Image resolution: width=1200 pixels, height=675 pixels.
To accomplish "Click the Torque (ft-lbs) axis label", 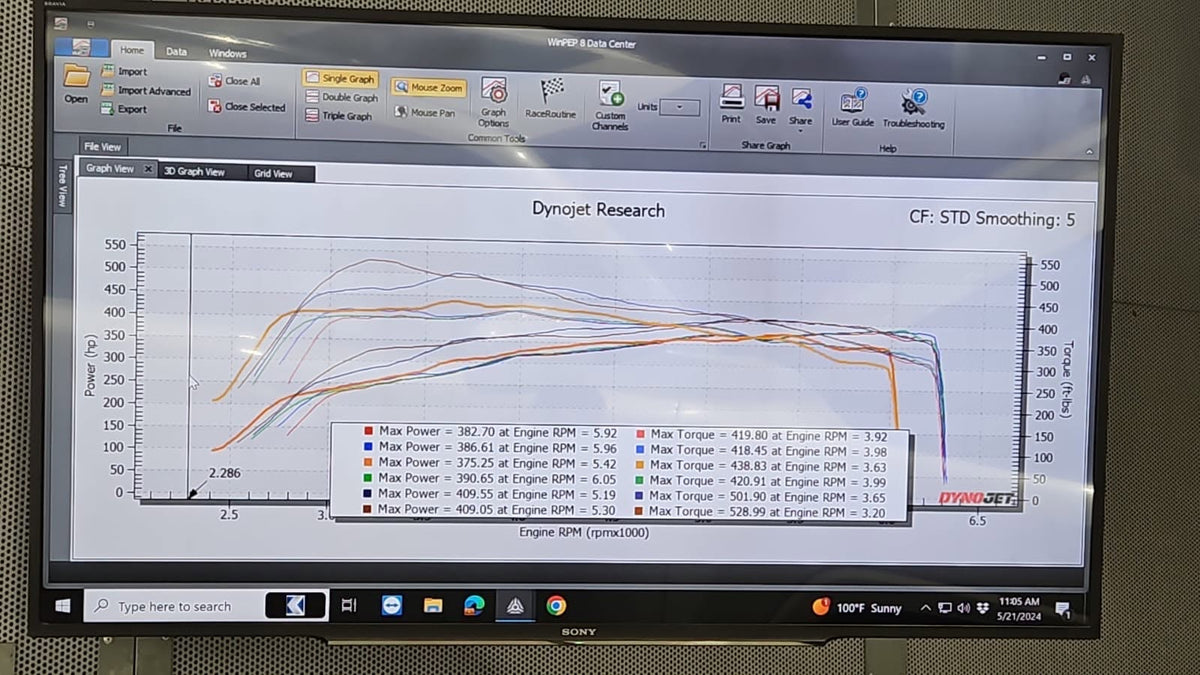I will [x=1066, y=380].
